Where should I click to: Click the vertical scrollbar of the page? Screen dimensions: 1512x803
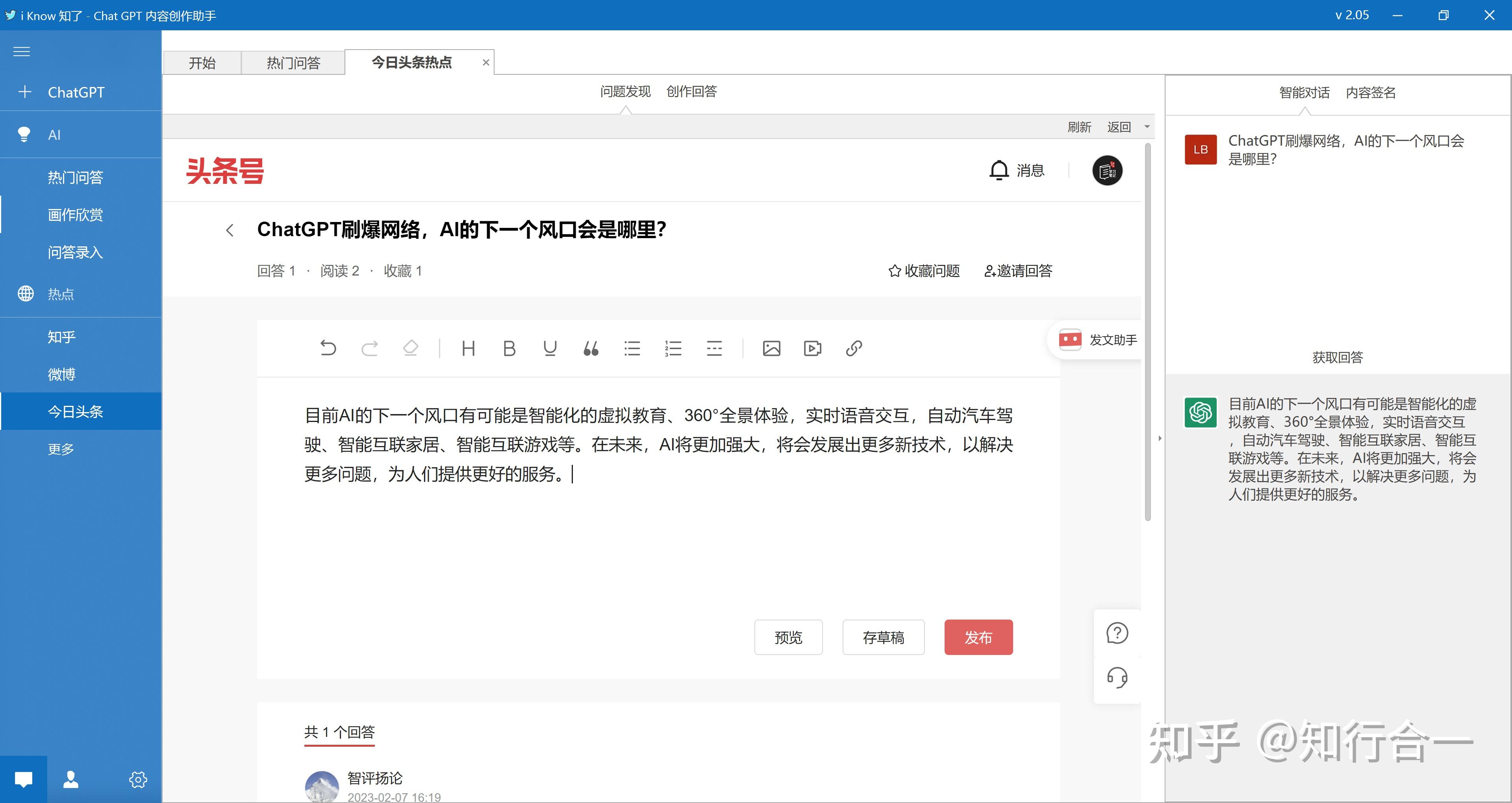1148,332
